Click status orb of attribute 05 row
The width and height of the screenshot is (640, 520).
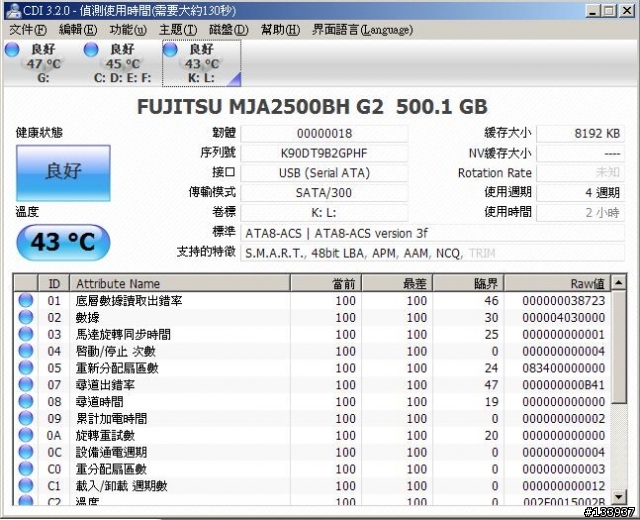[x=26, y=368]
